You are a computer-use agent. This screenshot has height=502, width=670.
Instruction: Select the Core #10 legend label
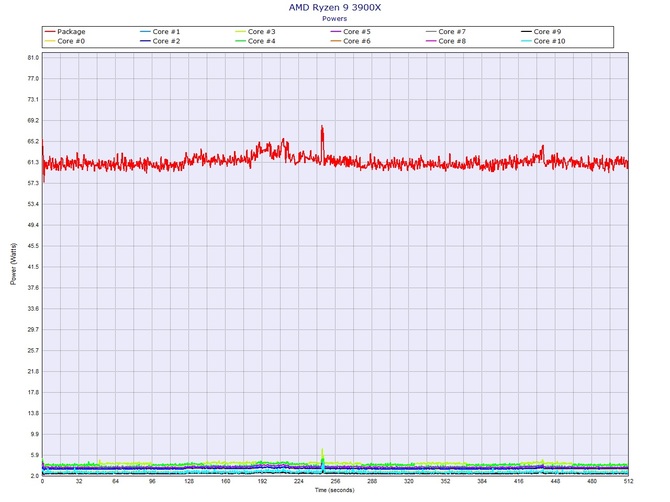click(x=550, y=41)
